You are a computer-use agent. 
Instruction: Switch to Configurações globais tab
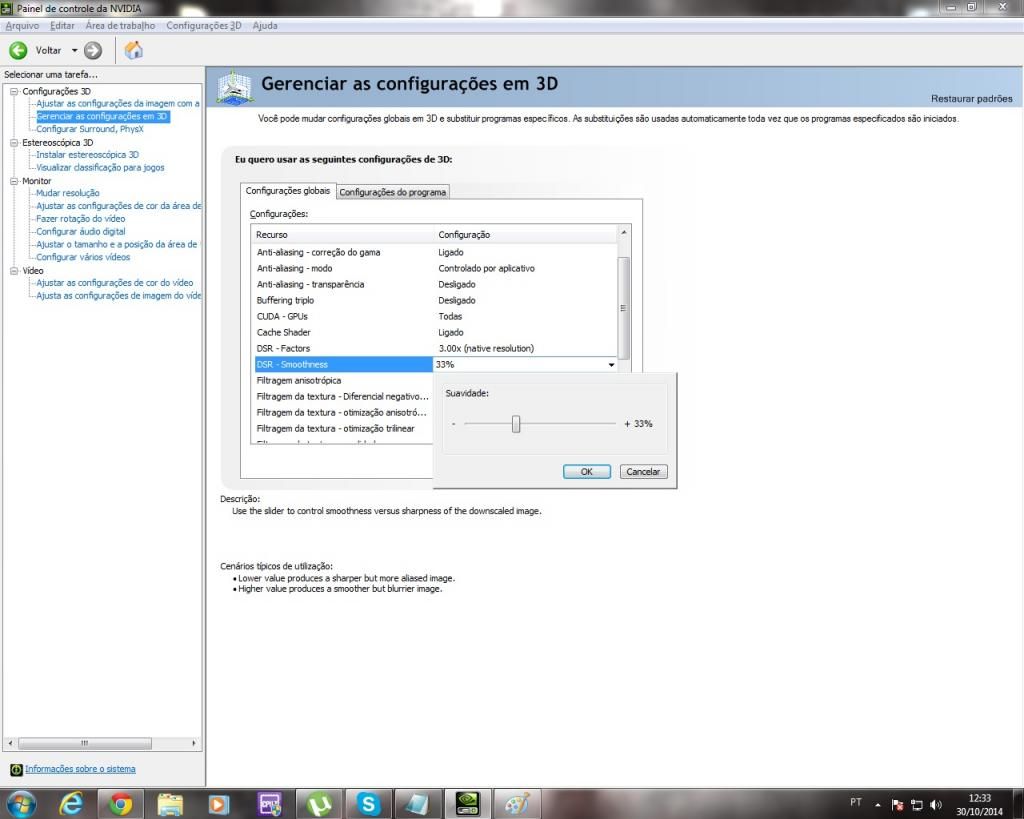coord(288,191)
